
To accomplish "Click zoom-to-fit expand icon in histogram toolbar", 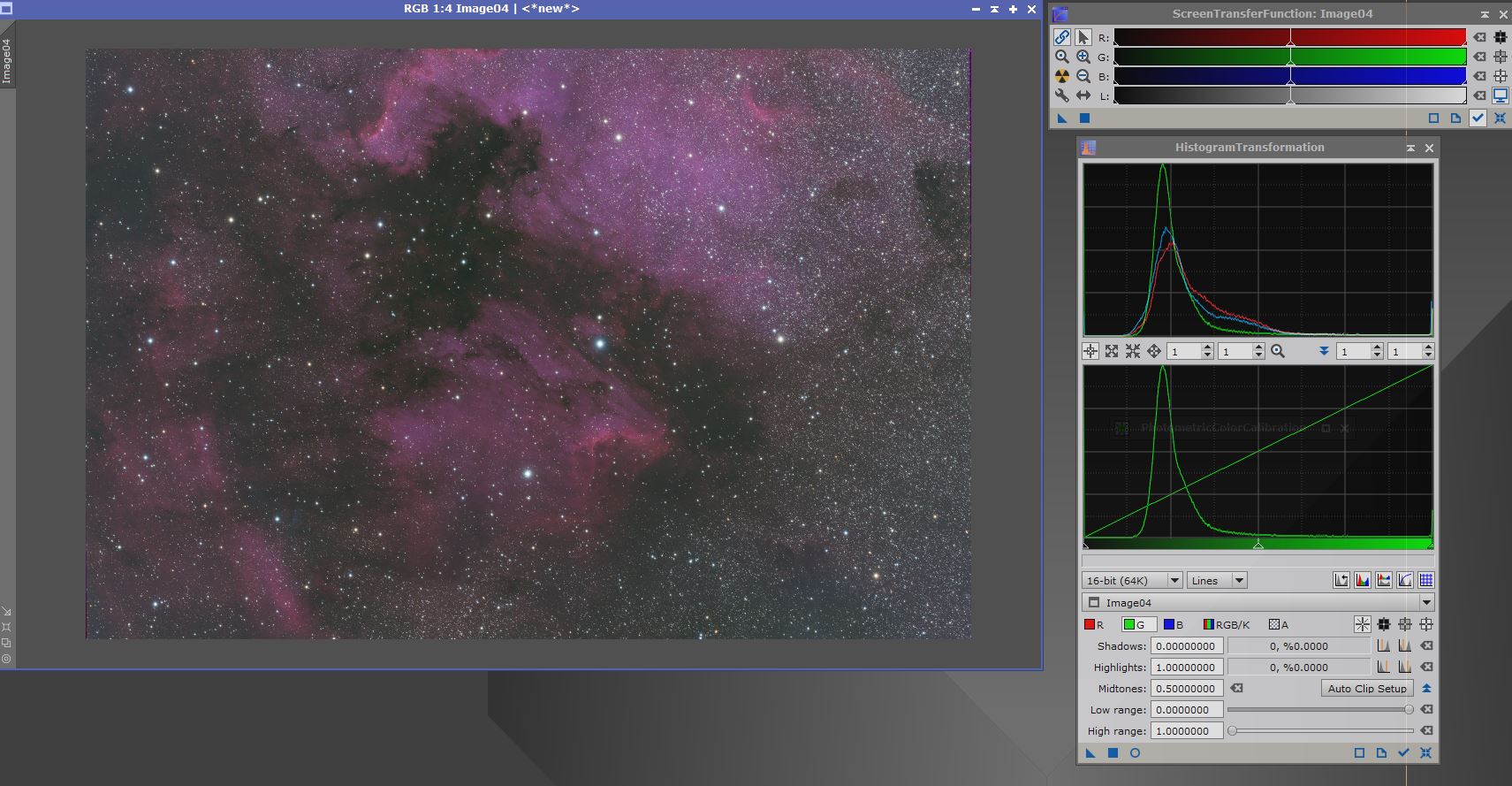I will (x=1112, y=351).
